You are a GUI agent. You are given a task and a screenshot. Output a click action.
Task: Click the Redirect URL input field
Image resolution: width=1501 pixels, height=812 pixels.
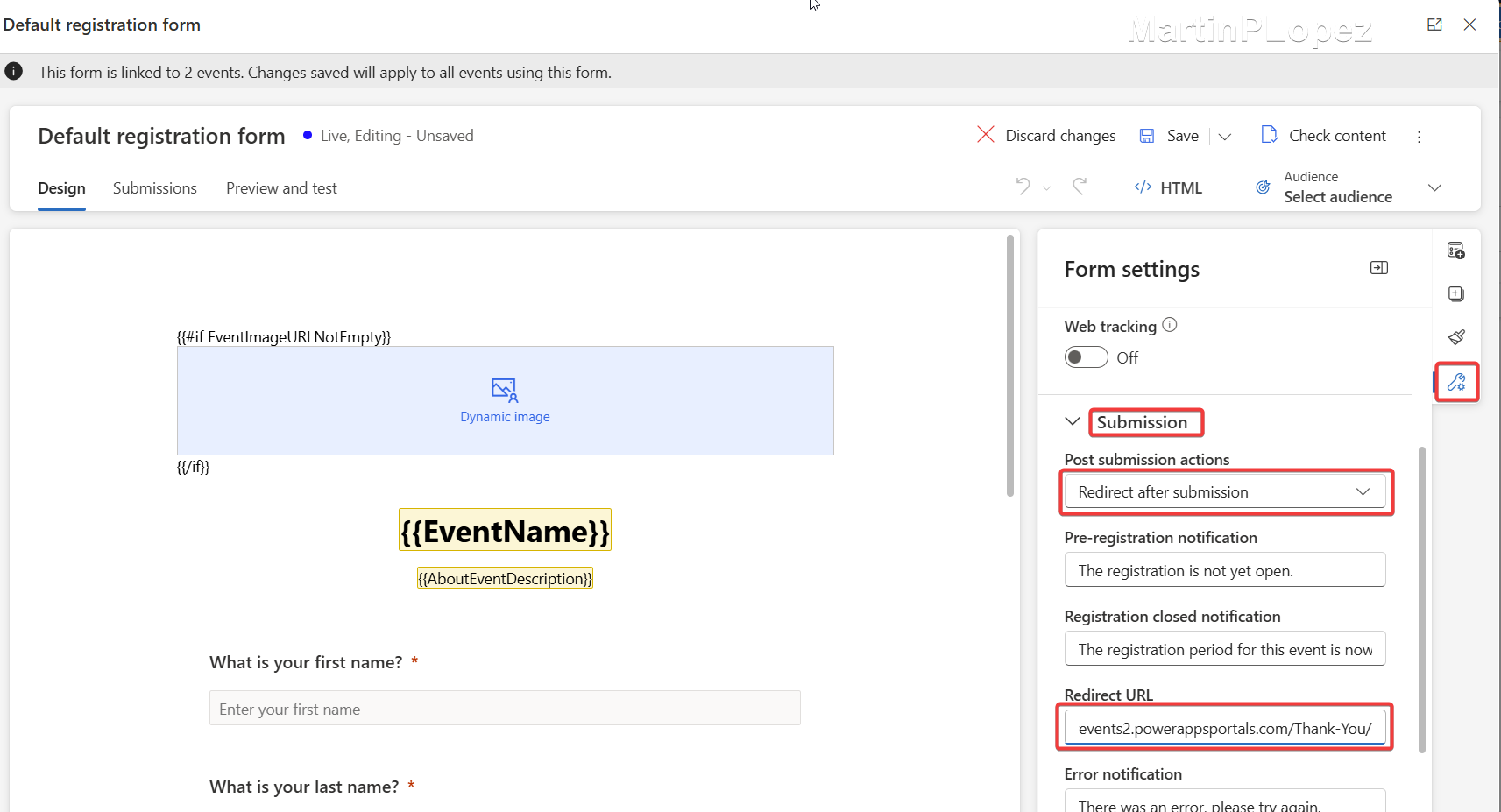point(1224,728)
